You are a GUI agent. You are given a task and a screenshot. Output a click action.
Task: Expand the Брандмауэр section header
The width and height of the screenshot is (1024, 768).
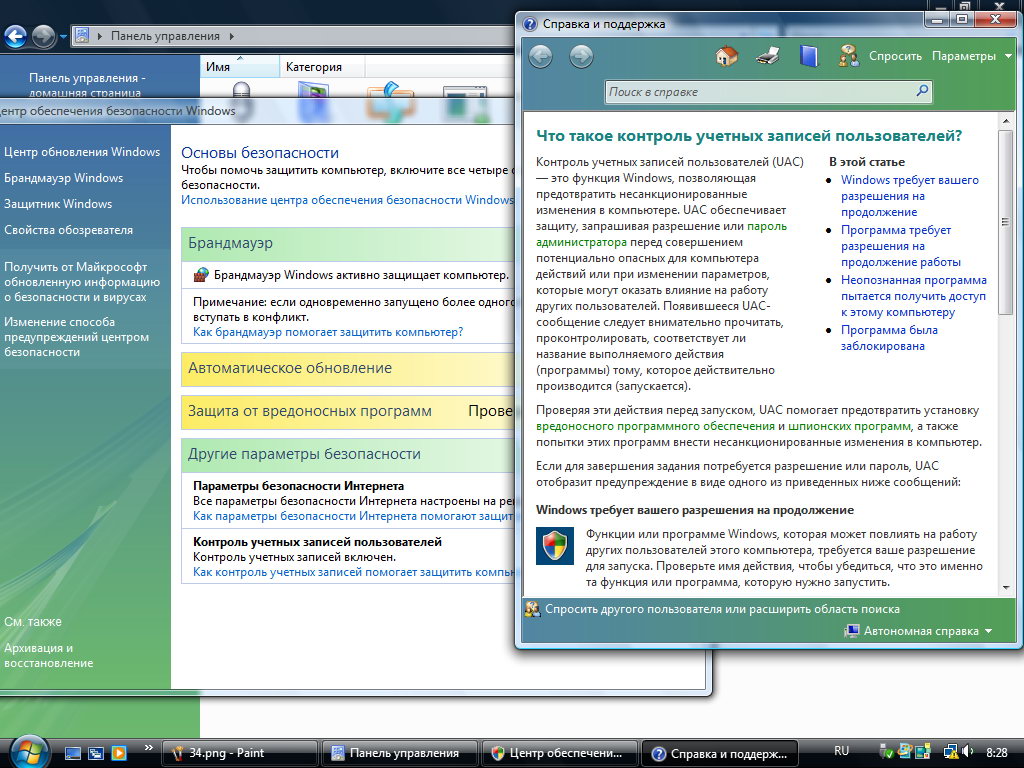click(x=348, y=243)
